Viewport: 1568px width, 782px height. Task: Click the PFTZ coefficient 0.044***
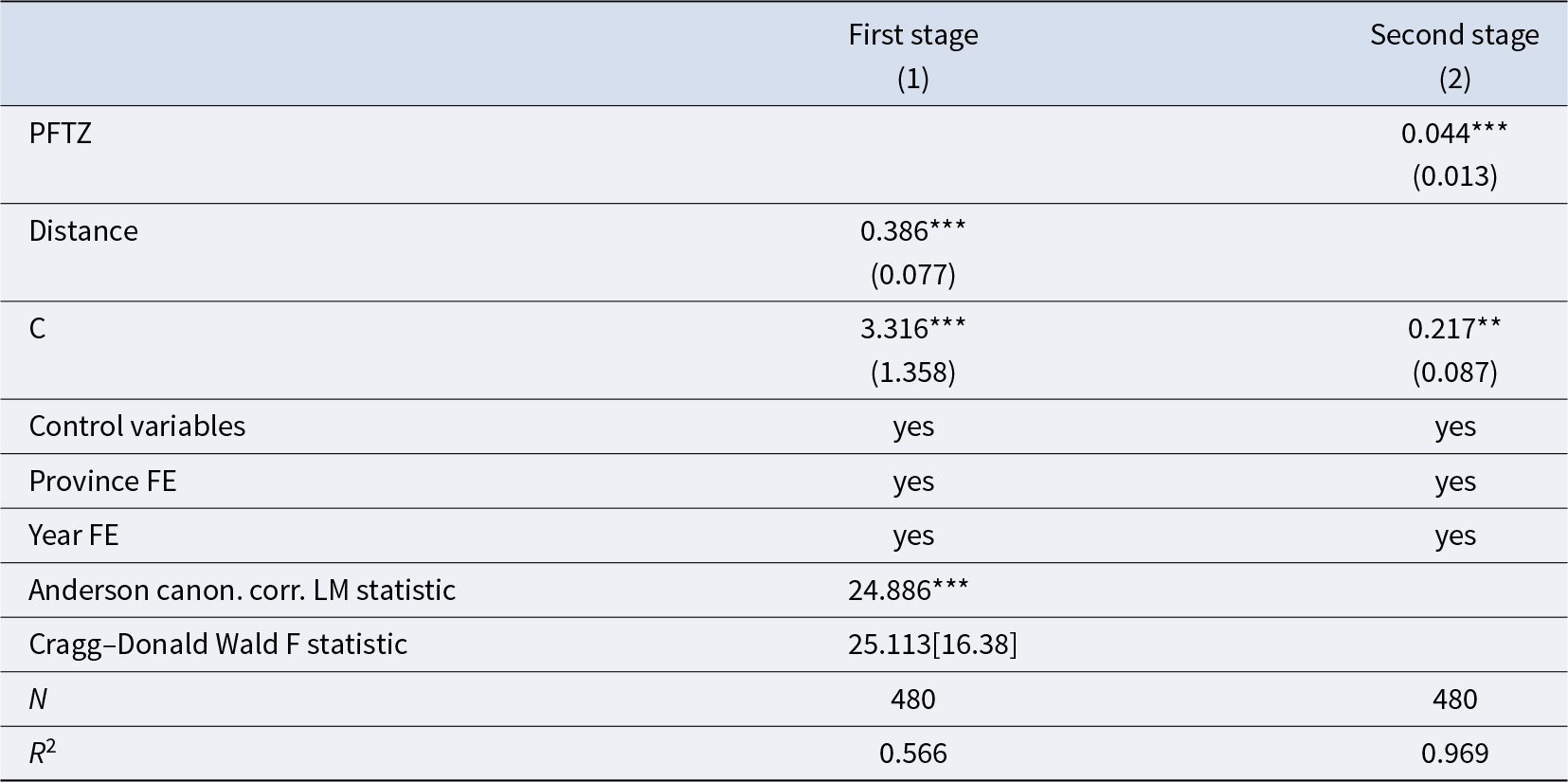[x=1453, y=134]
